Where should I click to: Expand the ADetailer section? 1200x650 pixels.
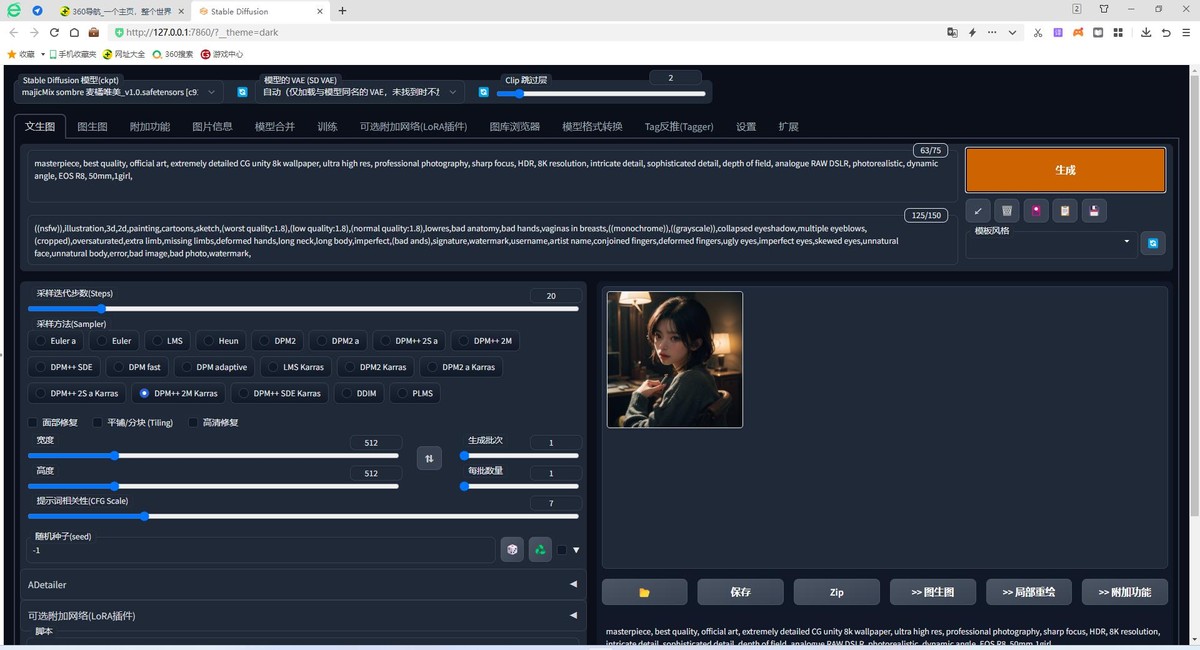[x=299, y=584]
